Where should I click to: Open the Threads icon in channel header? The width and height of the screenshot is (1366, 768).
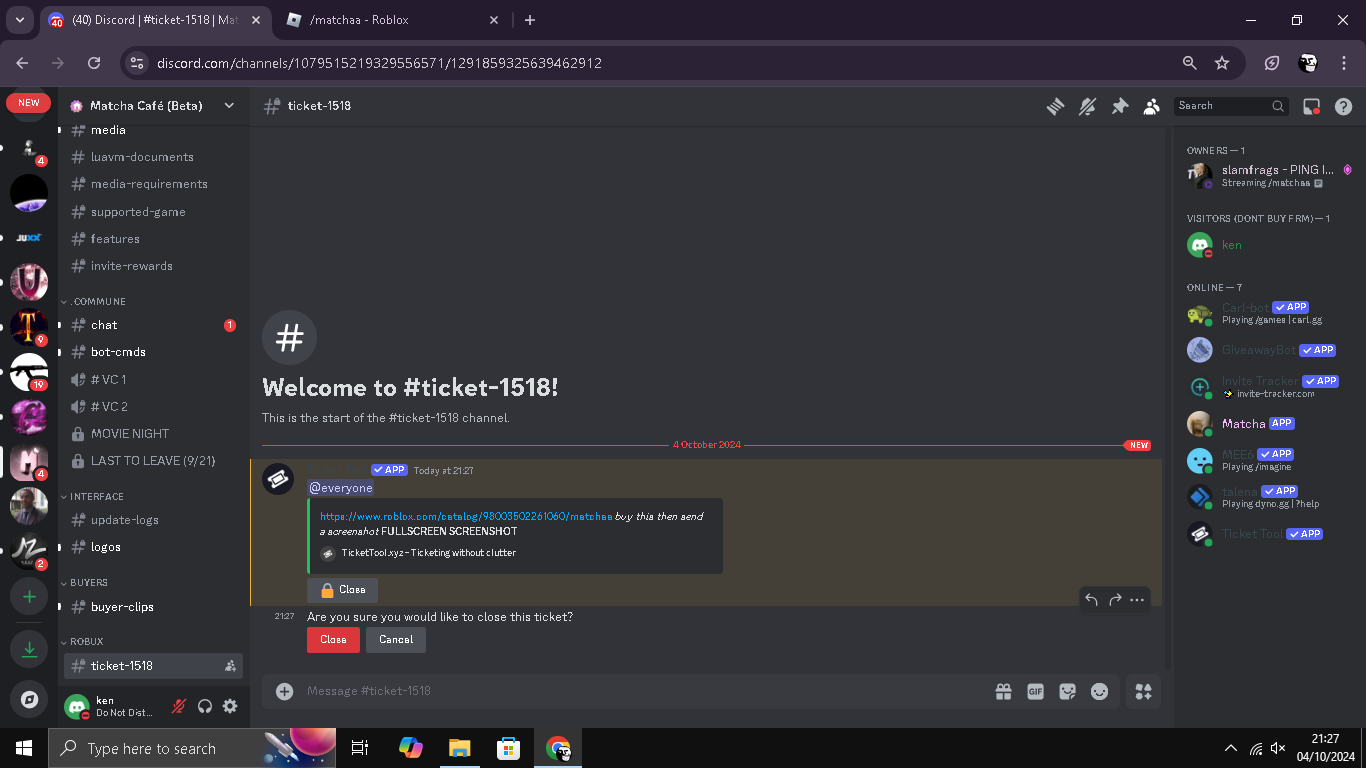point(1055,106)
